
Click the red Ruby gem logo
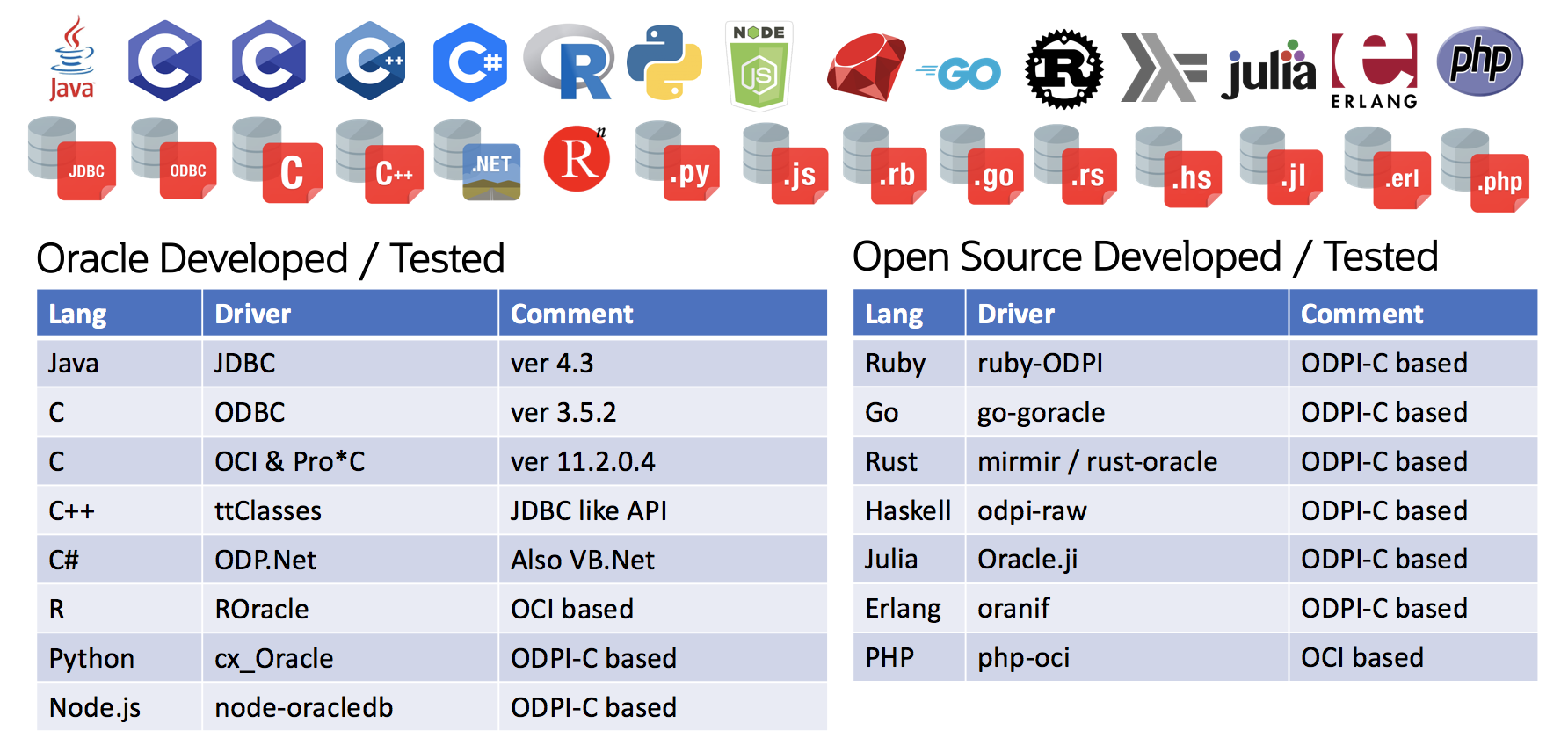click(x=866, y=67)
